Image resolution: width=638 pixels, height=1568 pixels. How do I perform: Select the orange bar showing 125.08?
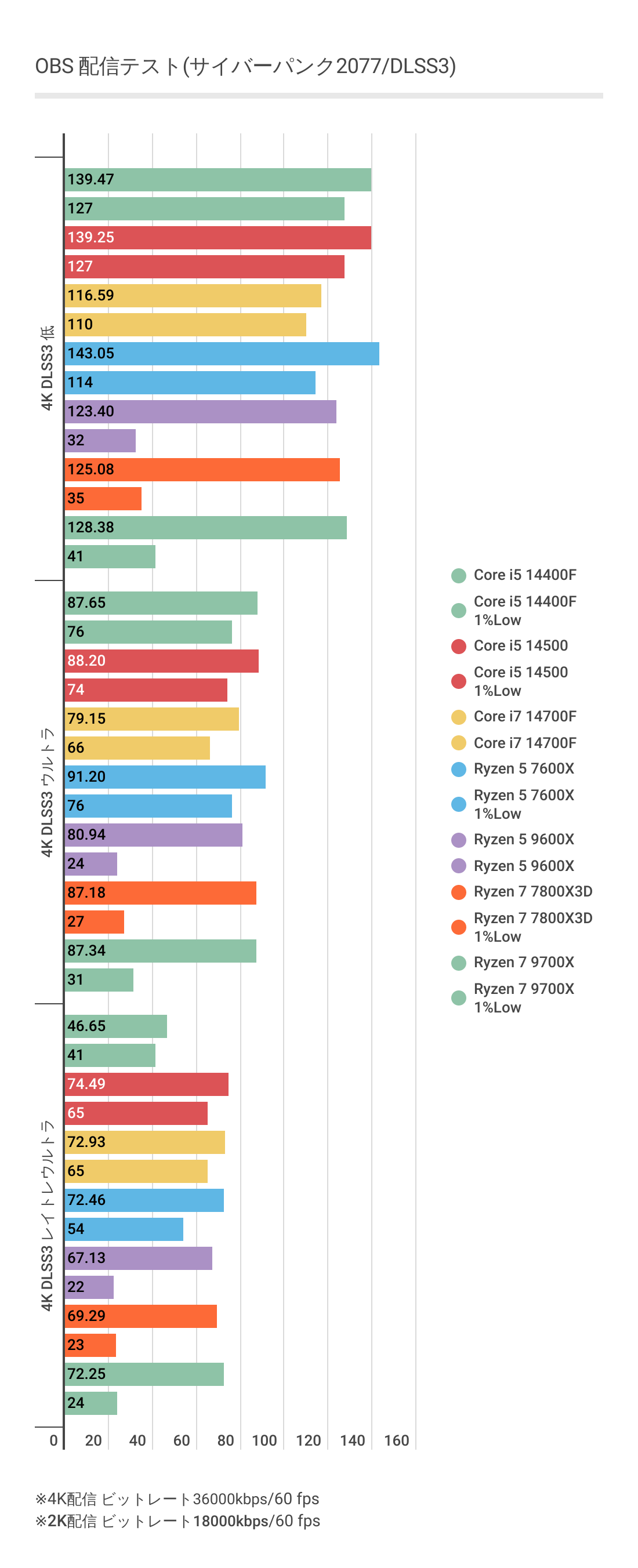point(202,469)
